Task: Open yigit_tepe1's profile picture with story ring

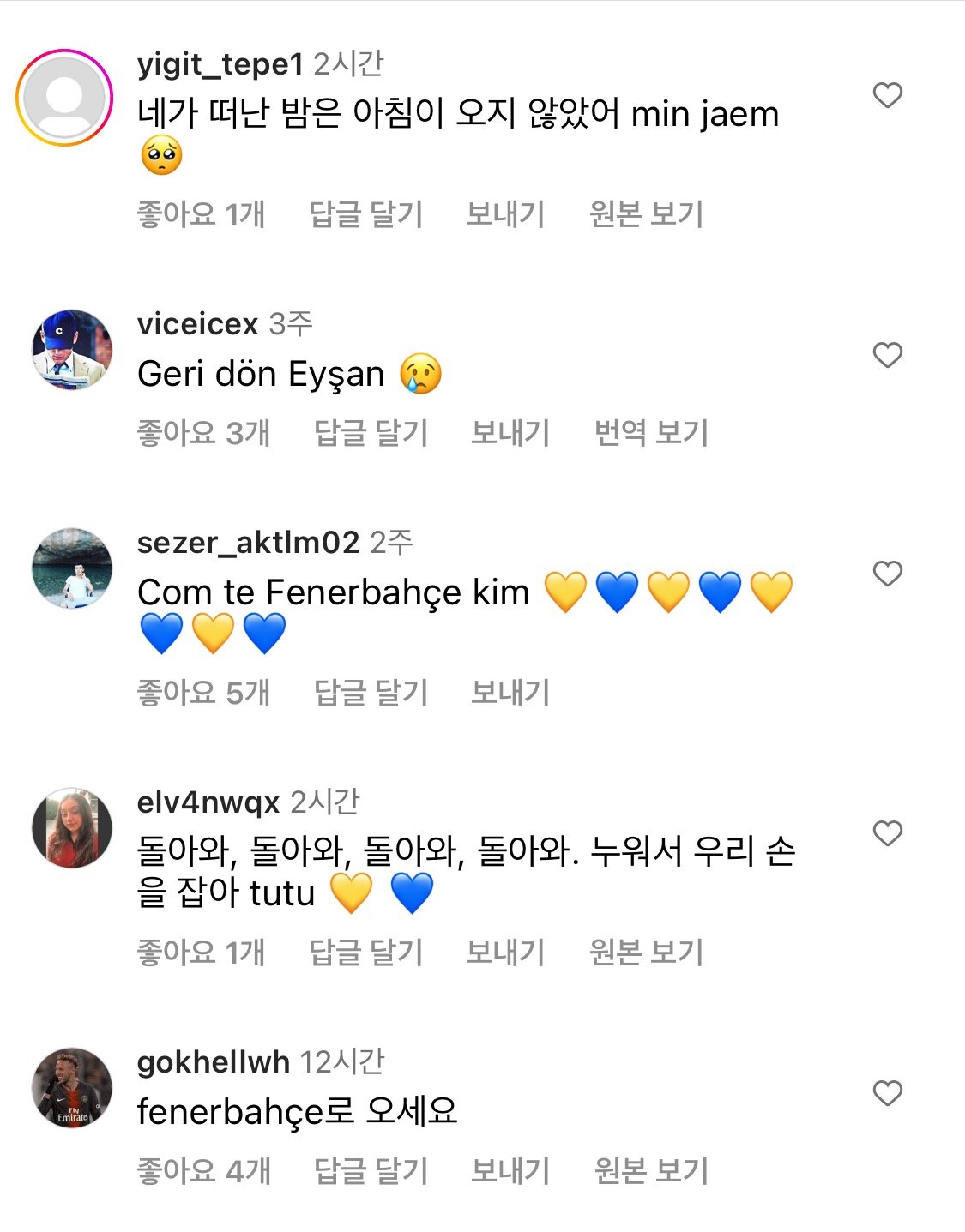Action: coord(65,98)
